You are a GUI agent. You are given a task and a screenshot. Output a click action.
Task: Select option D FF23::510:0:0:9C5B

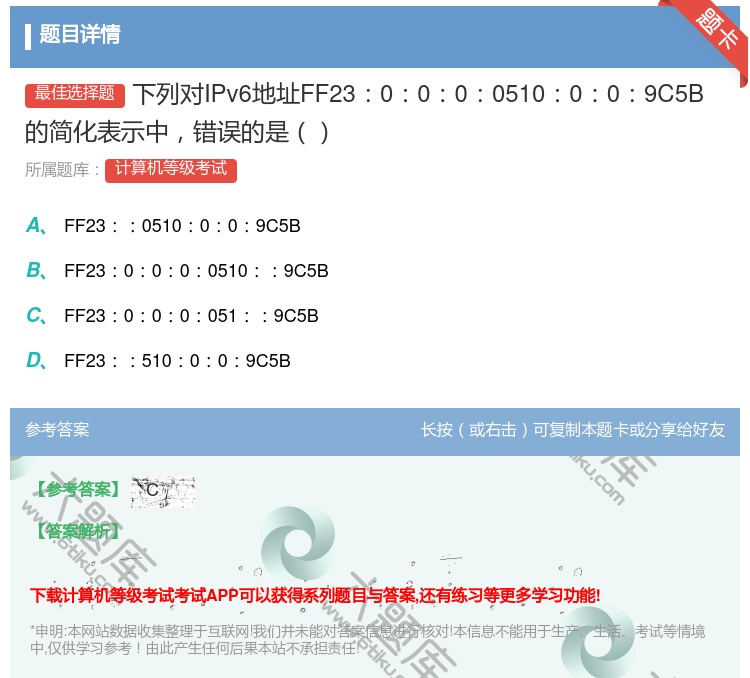point(158,361)
